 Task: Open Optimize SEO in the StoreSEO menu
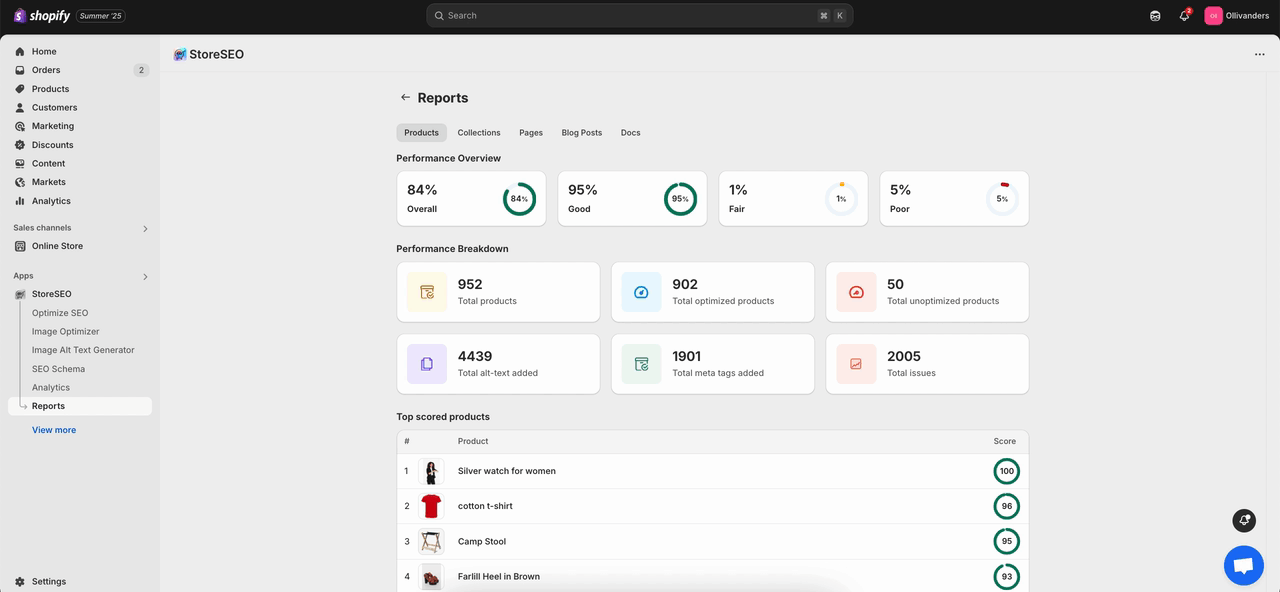coord(60,313)
